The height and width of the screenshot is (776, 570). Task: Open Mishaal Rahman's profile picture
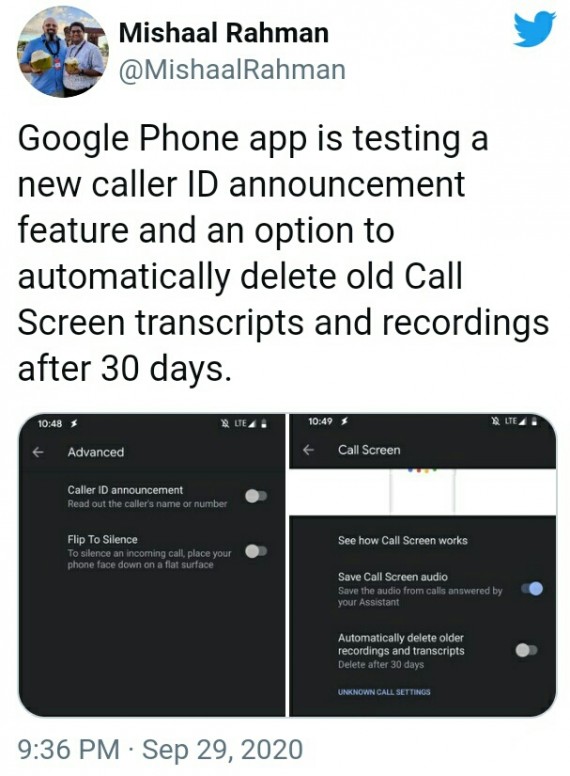(63, 51)
